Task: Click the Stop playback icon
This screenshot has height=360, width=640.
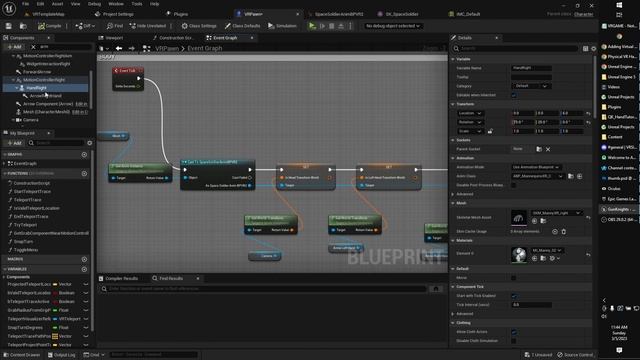Action: (331, 26)
